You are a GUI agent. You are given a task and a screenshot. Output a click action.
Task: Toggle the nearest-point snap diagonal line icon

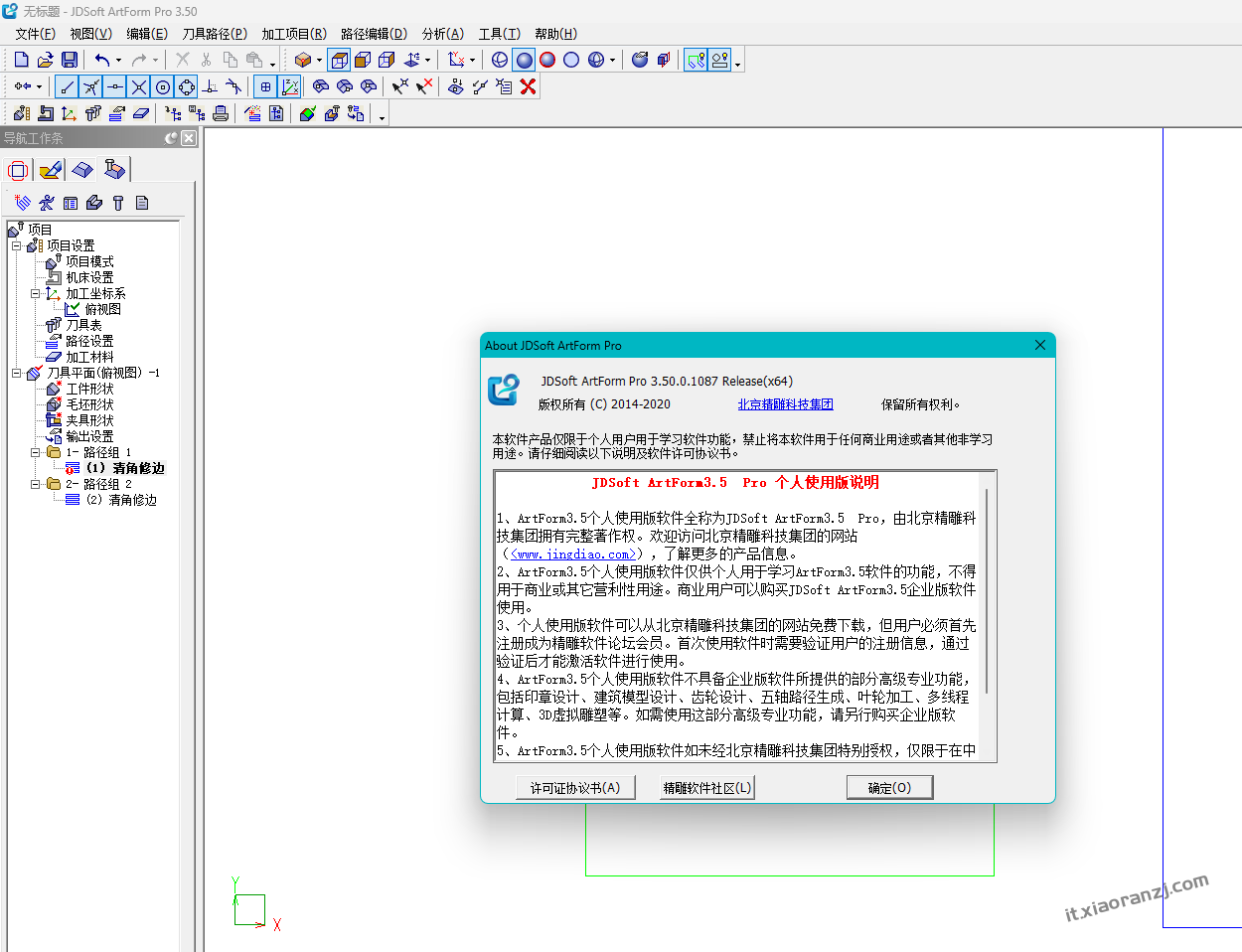pos(91,86)
